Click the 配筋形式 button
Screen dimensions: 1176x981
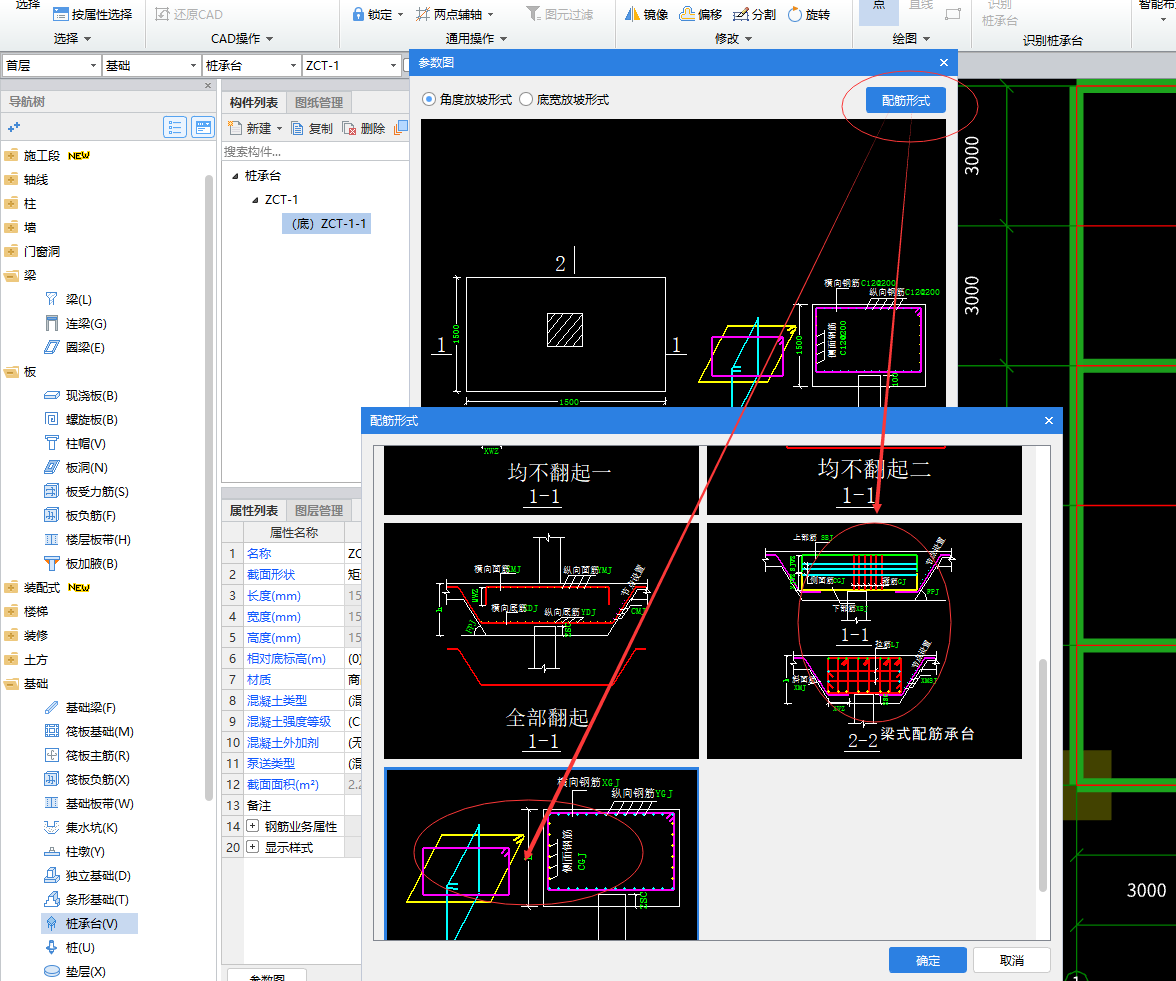pos(905,100)
